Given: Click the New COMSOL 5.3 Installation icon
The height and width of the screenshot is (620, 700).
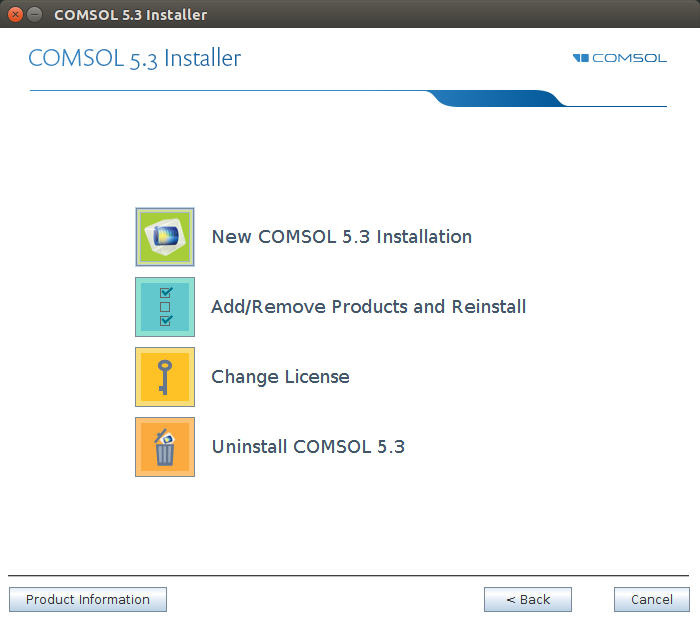Looking at the screenshot, I should (x=165, y=237).
